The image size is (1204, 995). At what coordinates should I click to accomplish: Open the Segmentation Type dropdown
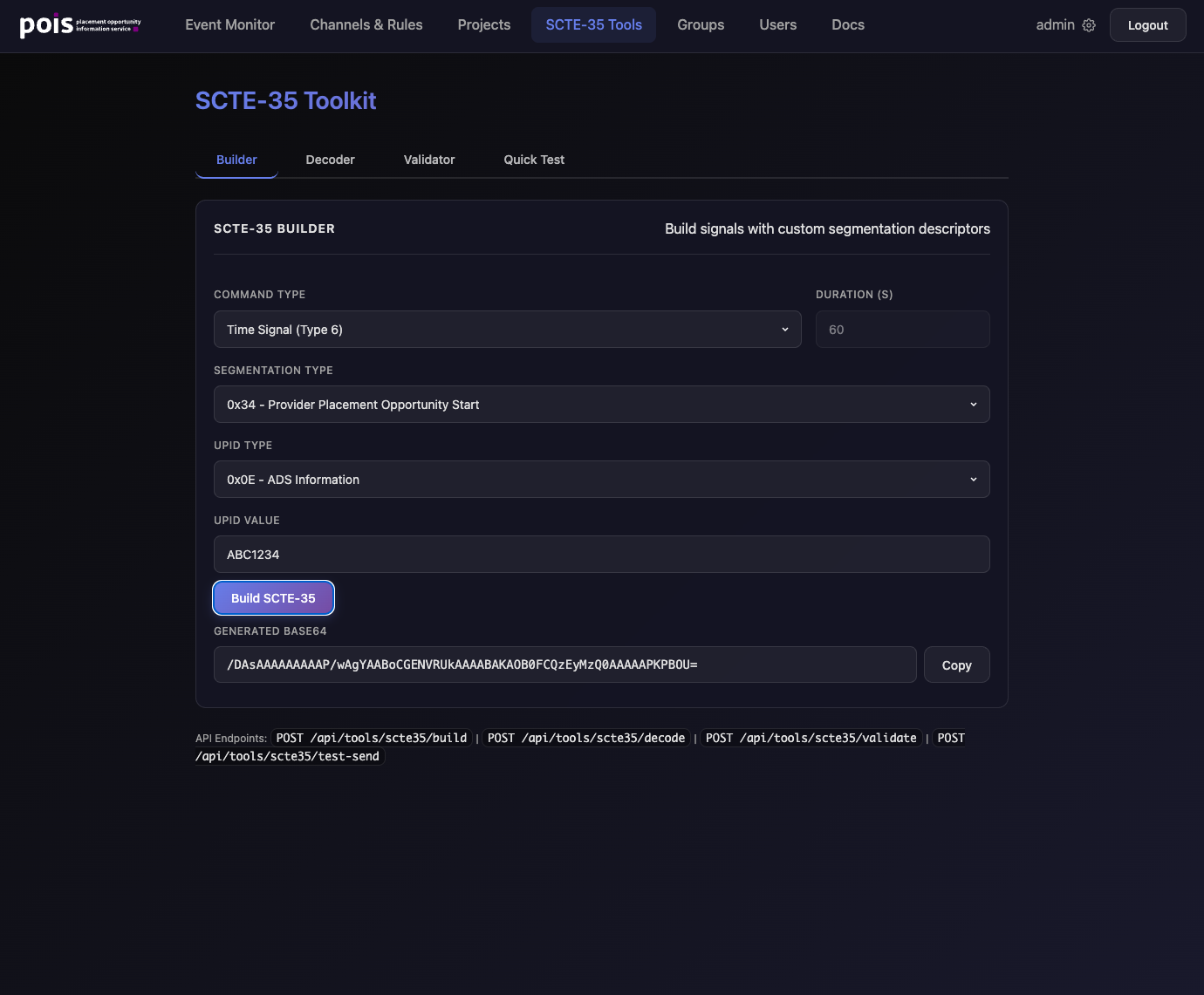click(602, 405)
